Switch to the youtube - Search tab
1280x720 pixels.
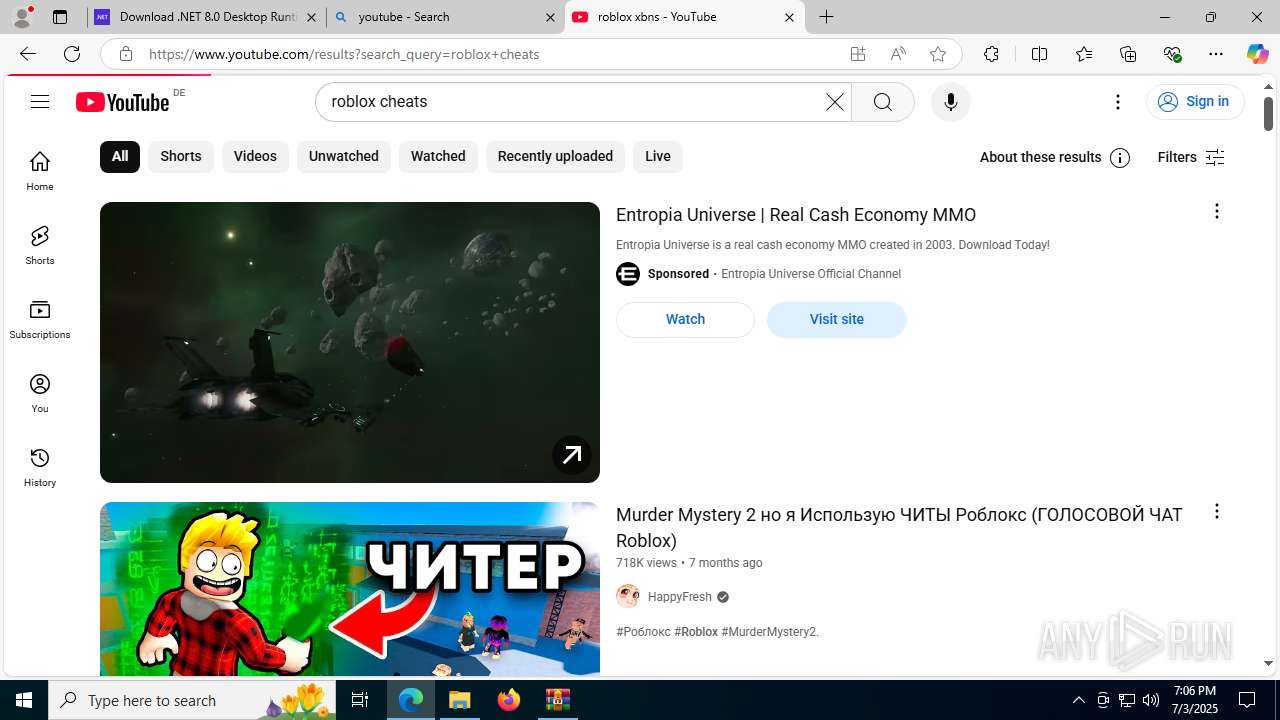tap(445, 17)
